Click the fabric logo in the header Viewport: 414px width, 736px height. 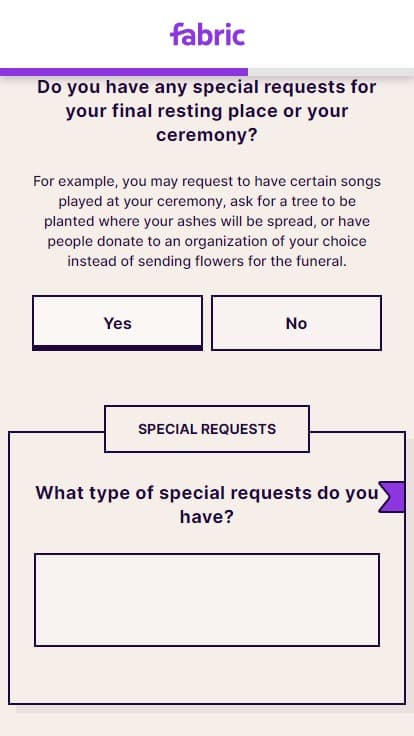(x=207, y=35)
